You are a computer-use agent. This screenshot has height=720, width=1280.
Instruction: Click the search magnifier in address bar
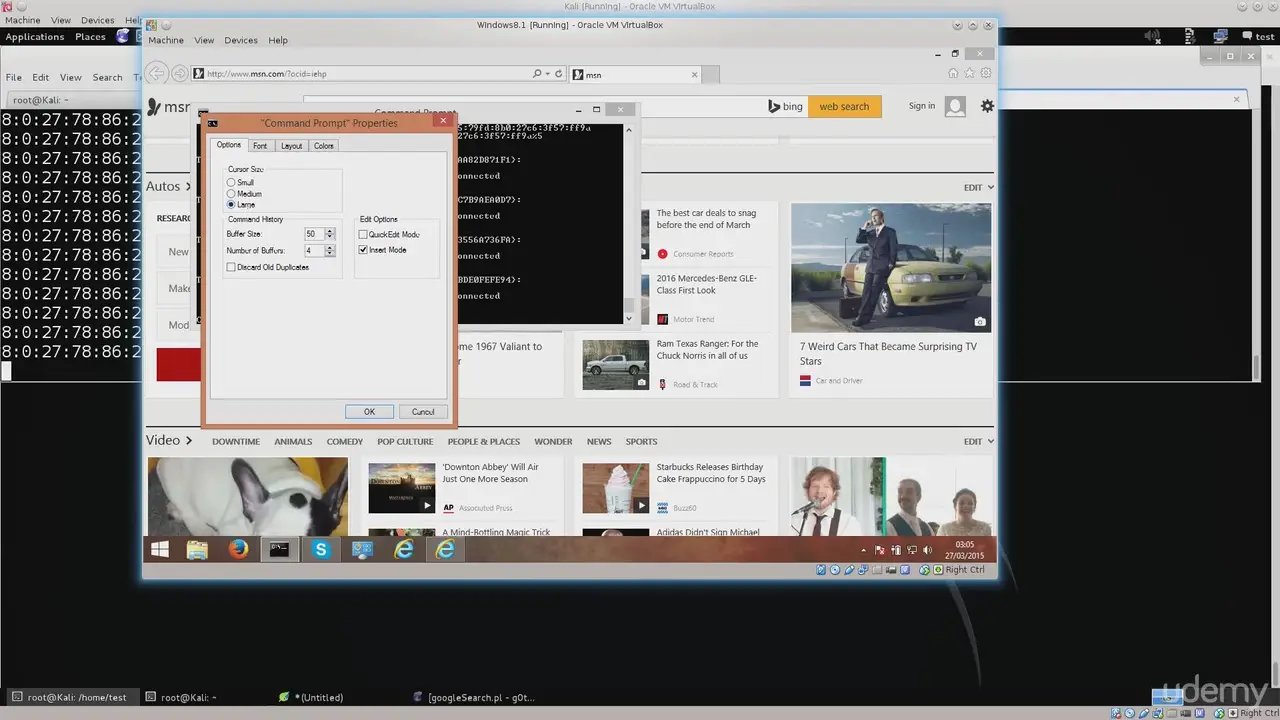pyautogui.click(x=536, y=74)
